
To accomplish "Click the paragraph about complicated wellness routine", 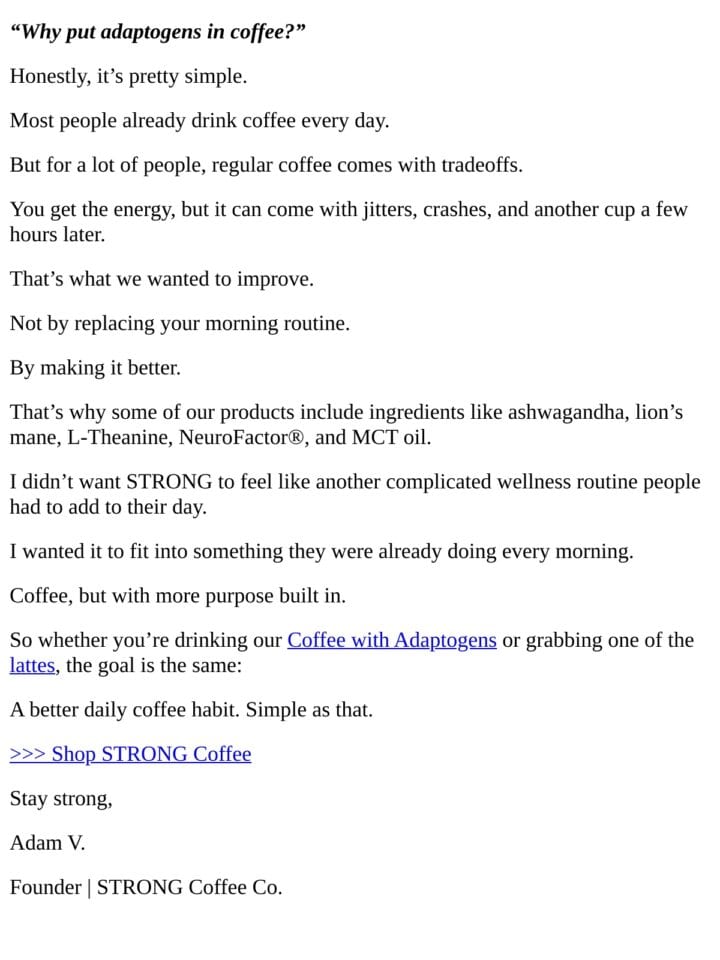I will (x=355, y=494).
